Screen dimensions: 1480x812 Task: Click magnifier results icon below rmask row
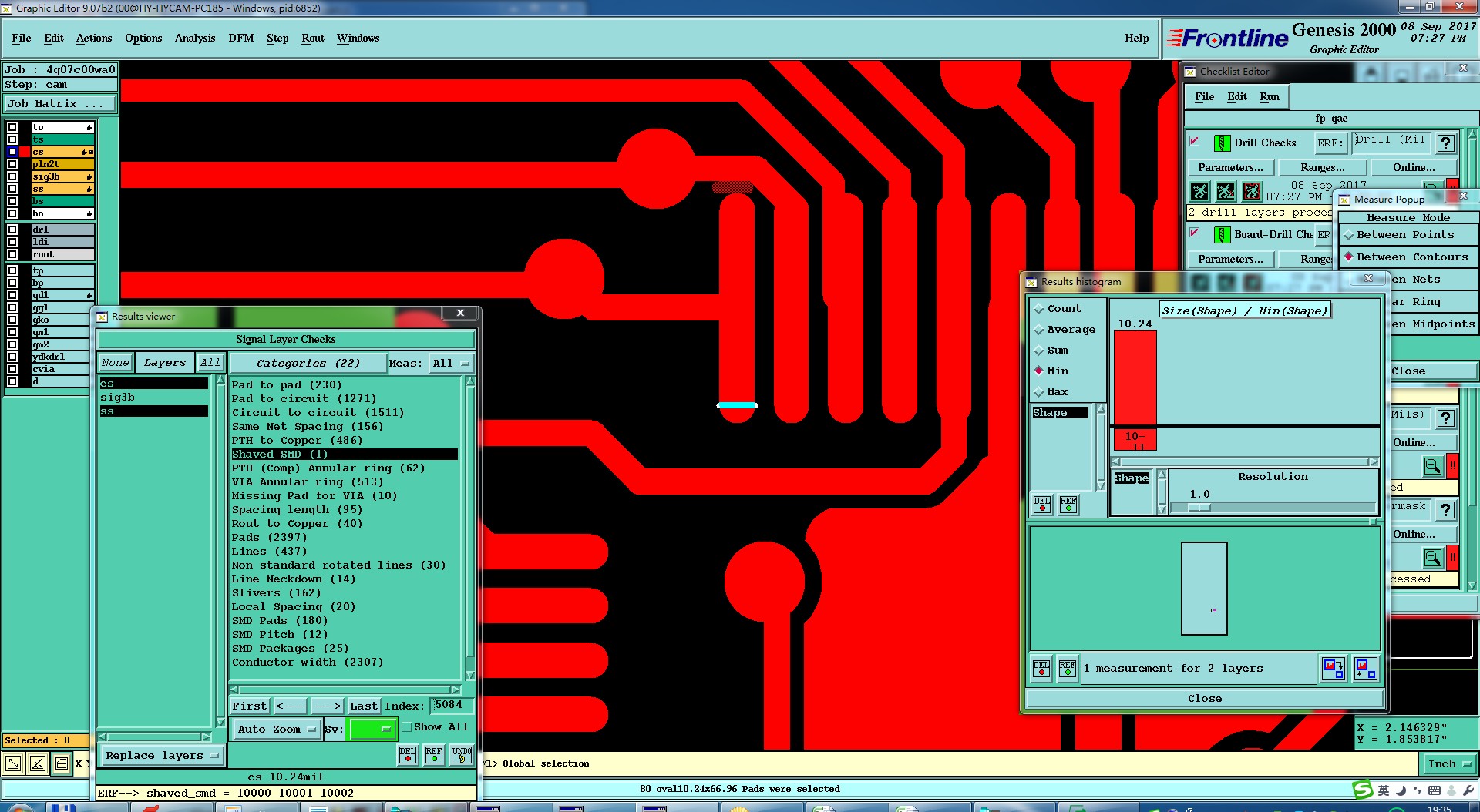point(1433,556)
